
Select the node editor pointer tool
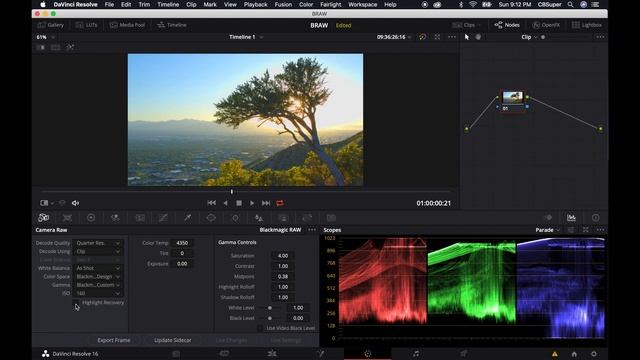point(467,37)
